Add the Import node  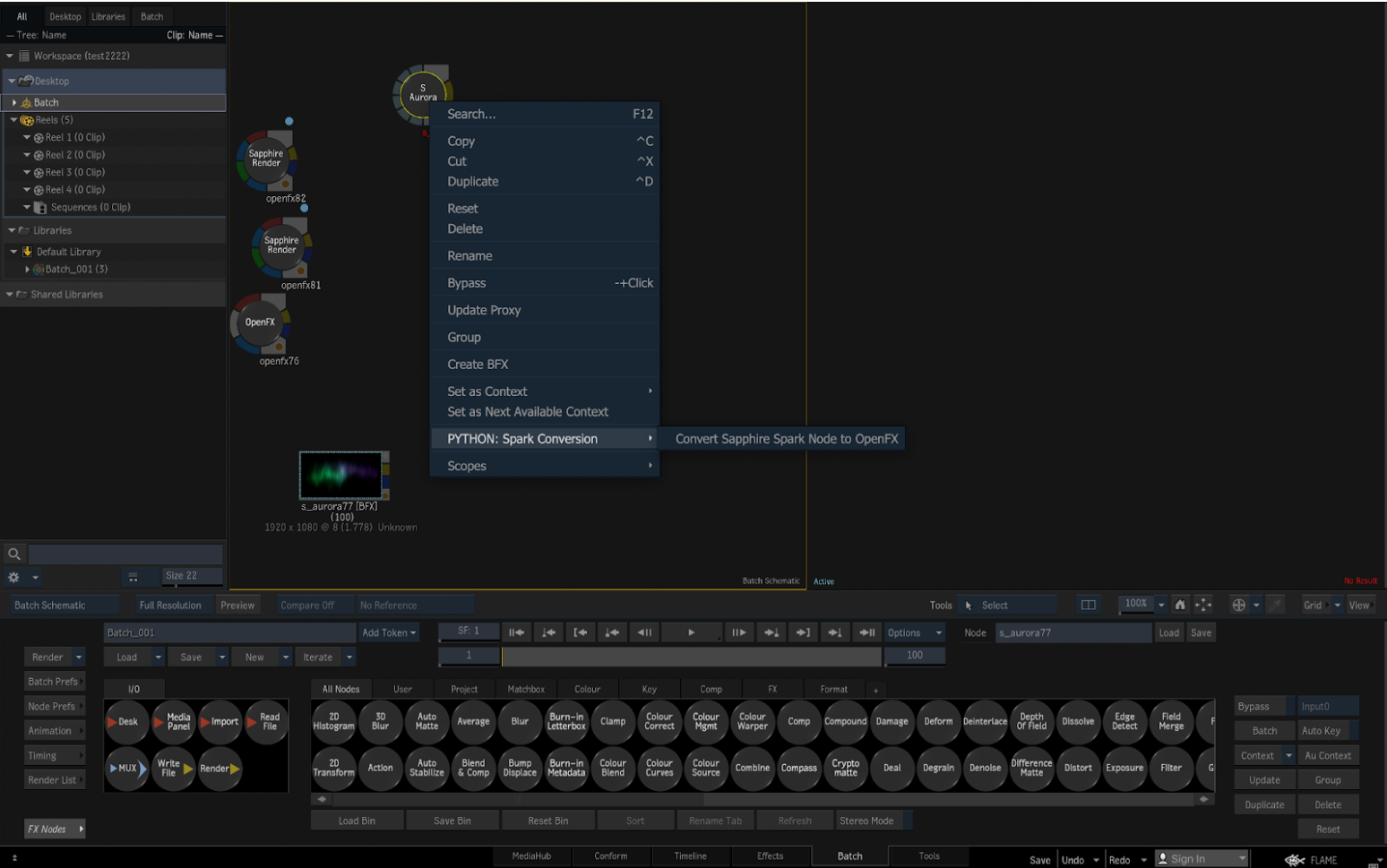(x=220, y=722)
